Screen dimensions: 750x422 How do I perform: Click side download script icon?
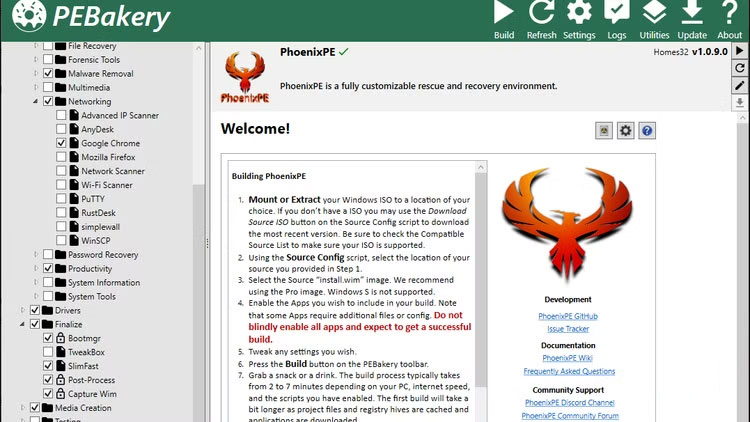tap(739, 103)
